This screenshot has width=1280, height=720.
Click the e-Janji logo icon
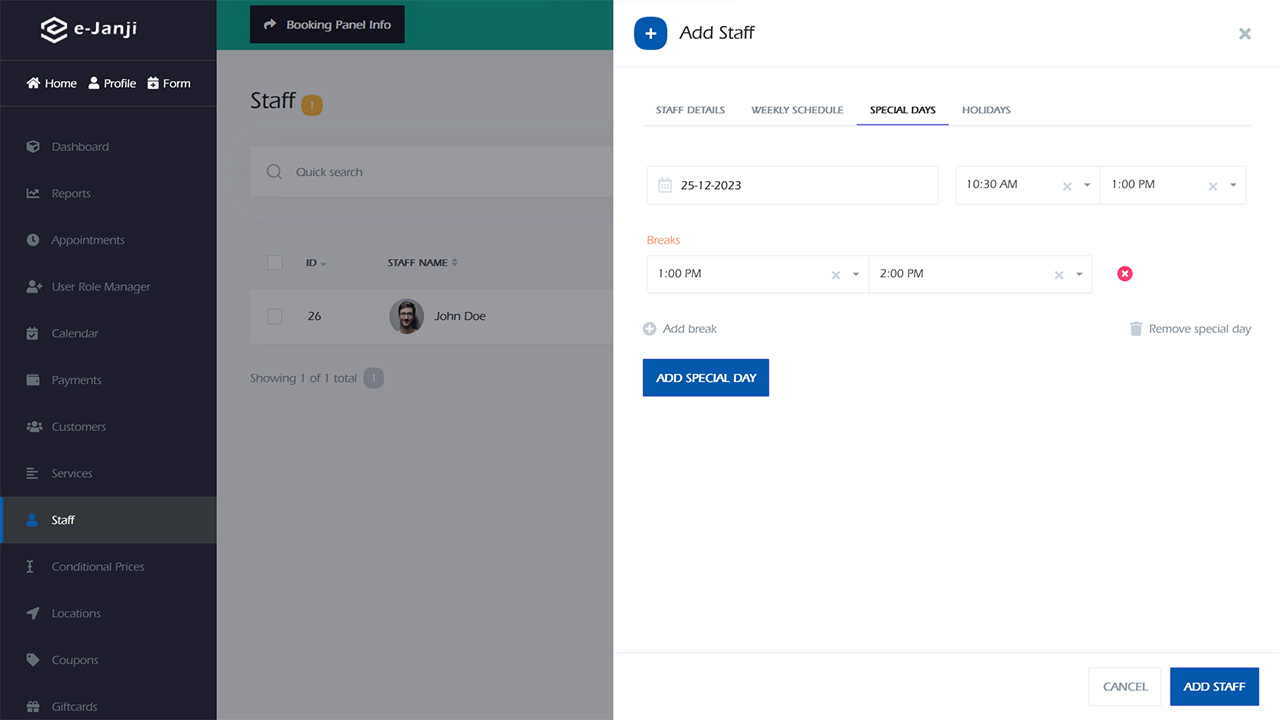coord(53,29)
